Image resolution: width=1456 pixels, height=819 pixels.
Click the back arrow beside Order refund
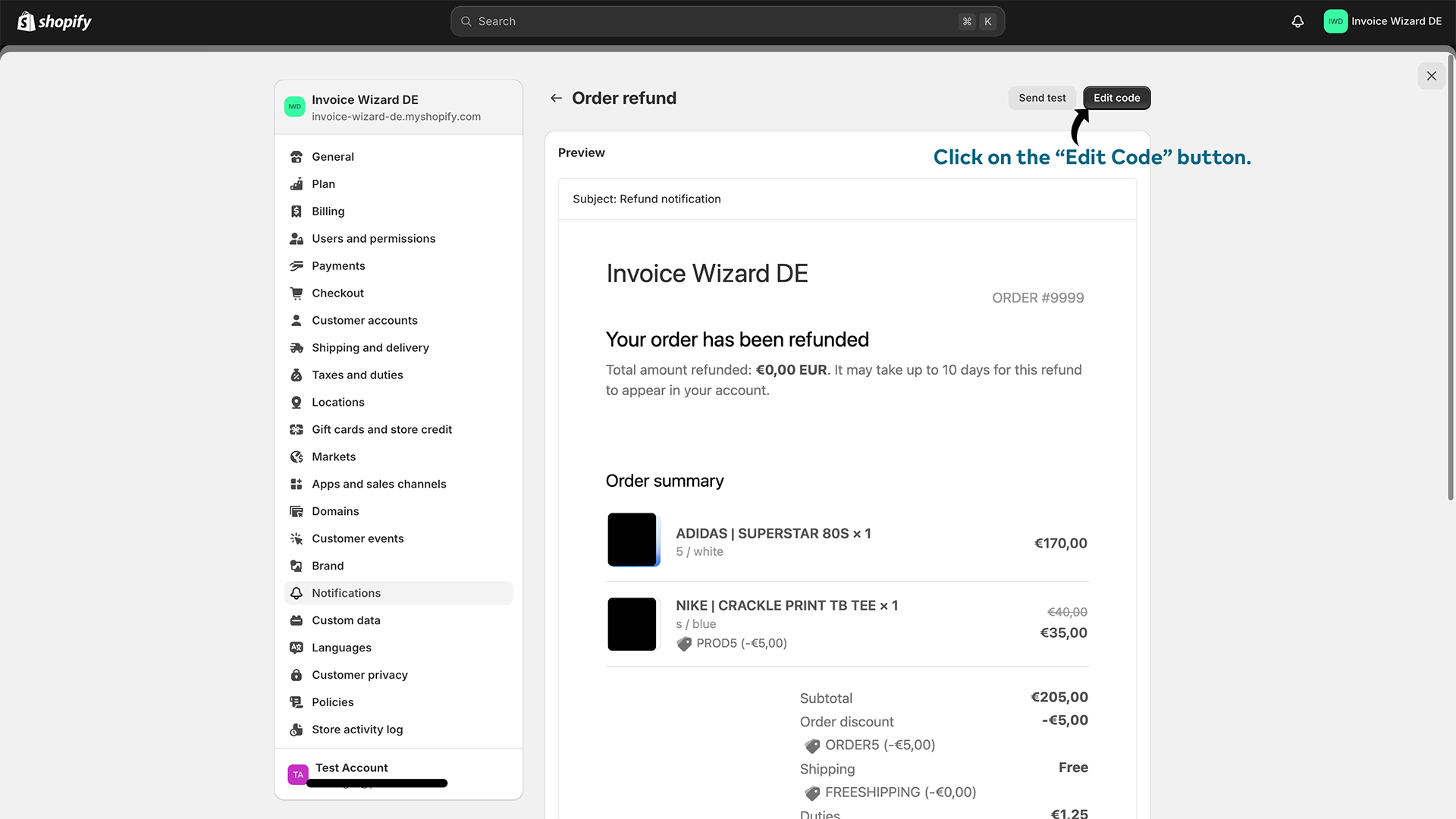[556, 98]
